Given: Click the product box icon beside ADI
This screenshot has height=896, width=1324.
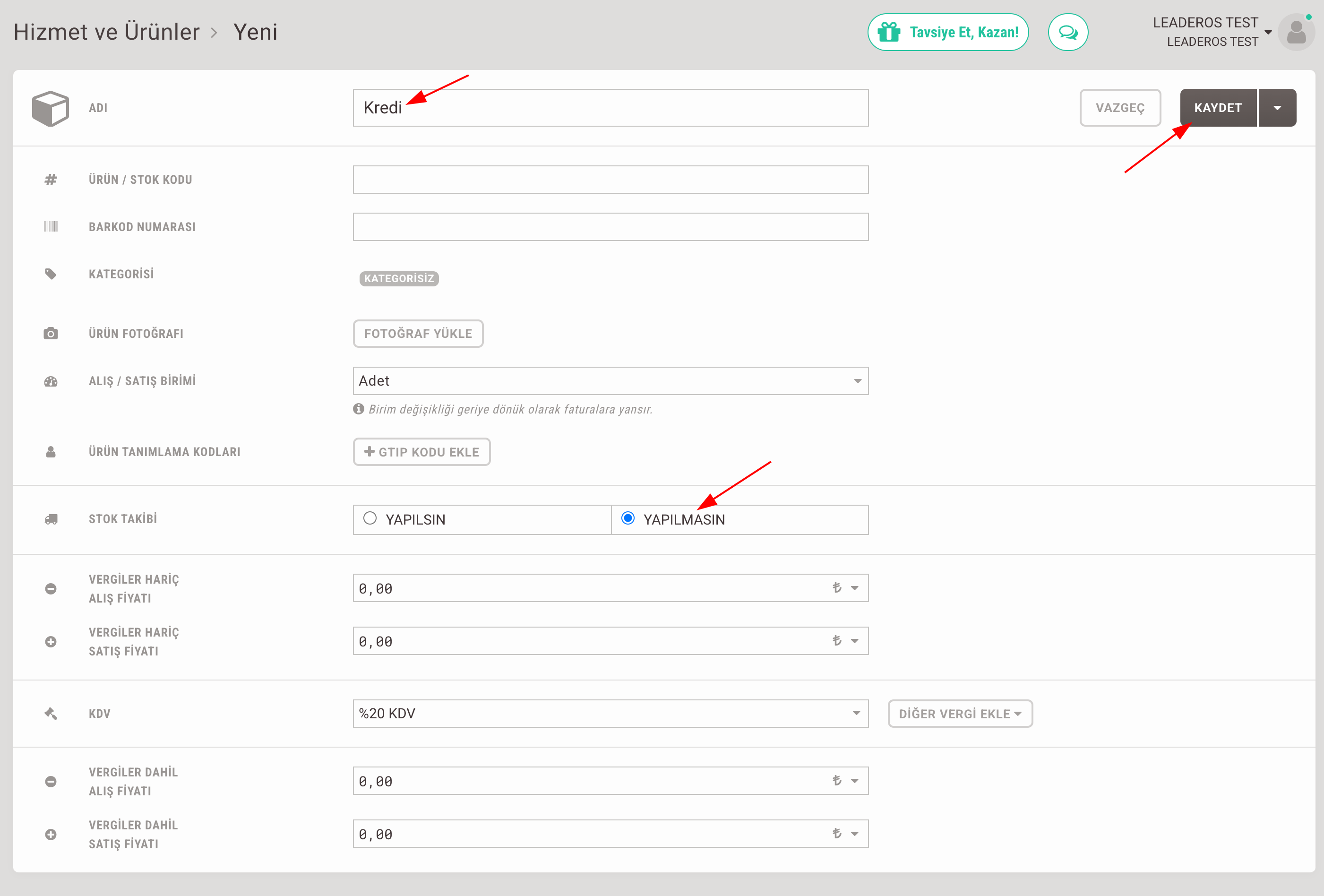Looking at the screenshot, I should 50,108.
